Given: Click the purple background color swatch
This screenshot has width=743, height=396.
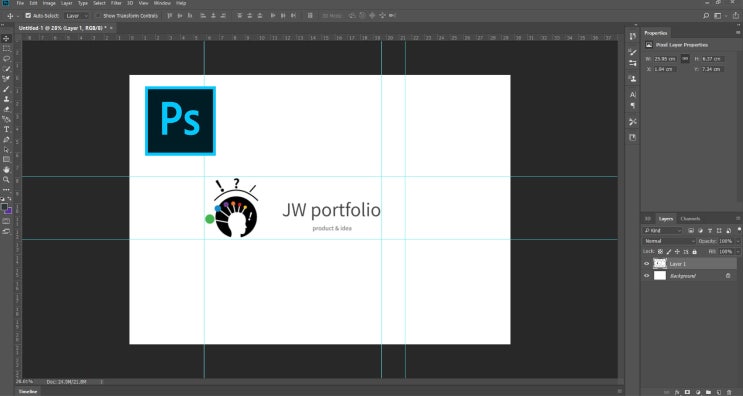Looking at the screenshot, I should [9, 211].
